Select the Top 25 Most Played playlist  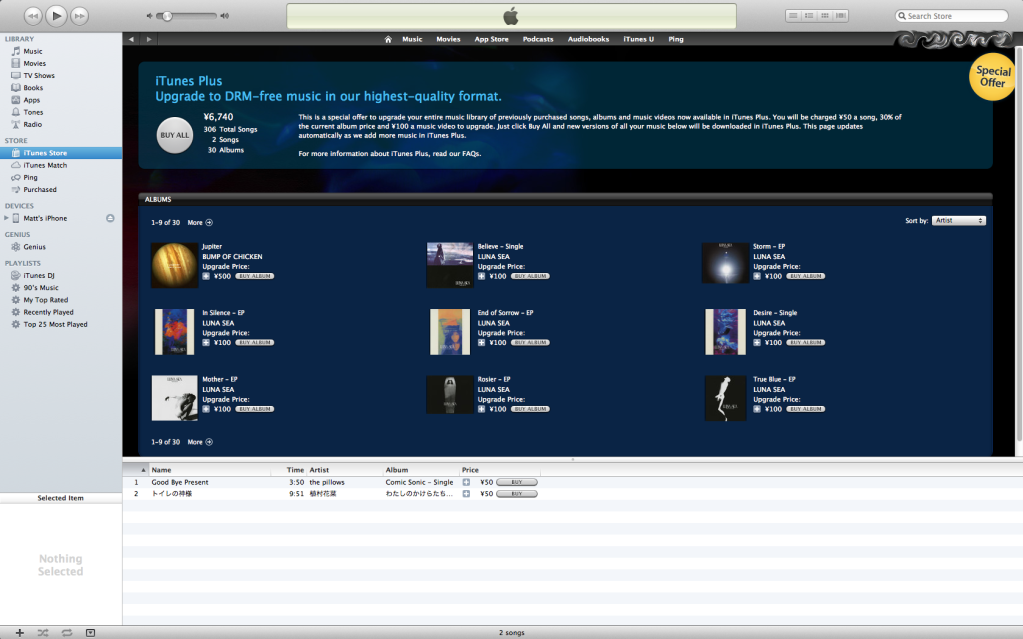tap(55, 324)
